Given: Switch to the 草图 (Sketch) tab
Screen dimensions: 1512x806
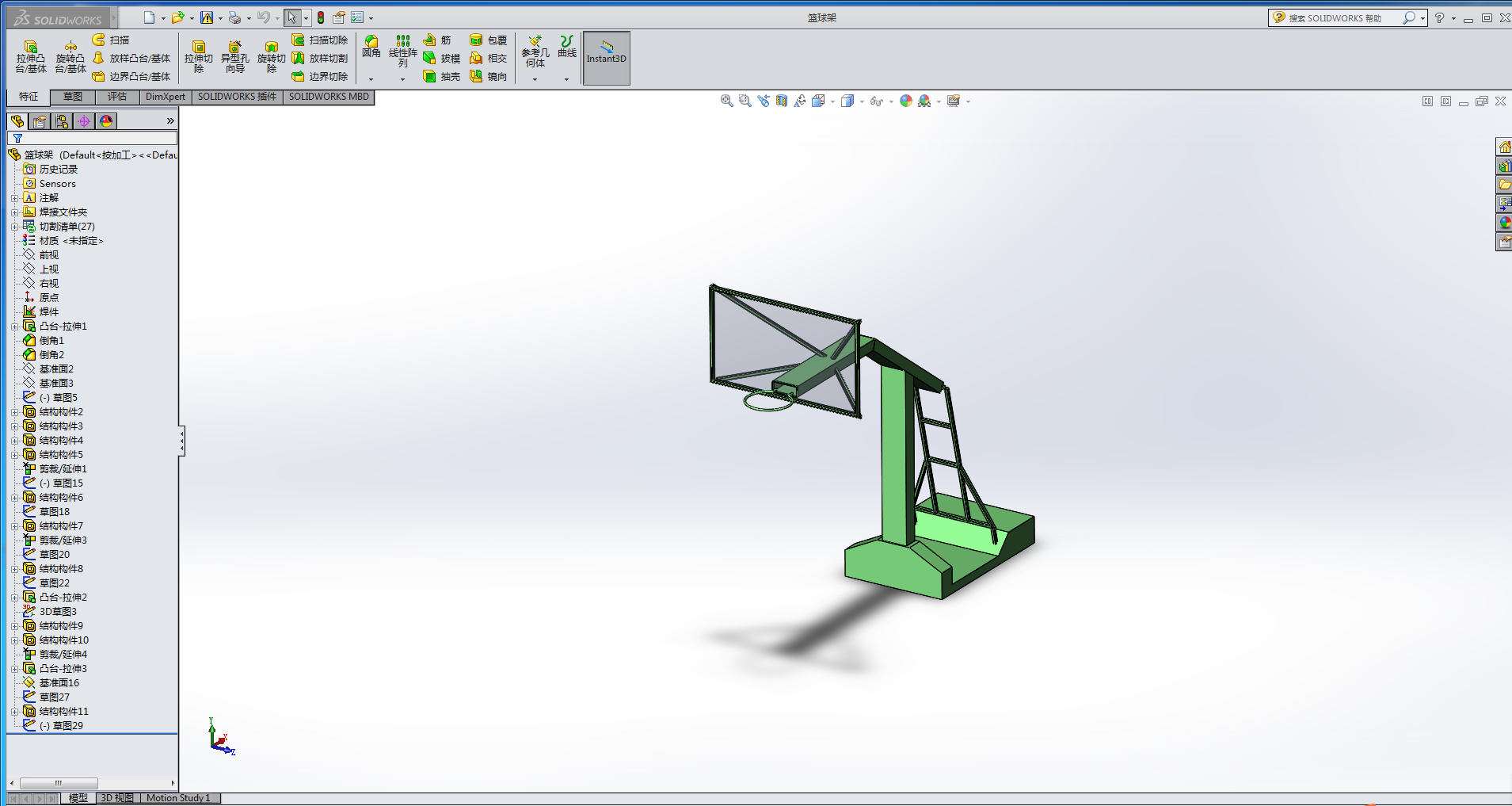Looking at the screenshot, I should click(x=73, y=97).
